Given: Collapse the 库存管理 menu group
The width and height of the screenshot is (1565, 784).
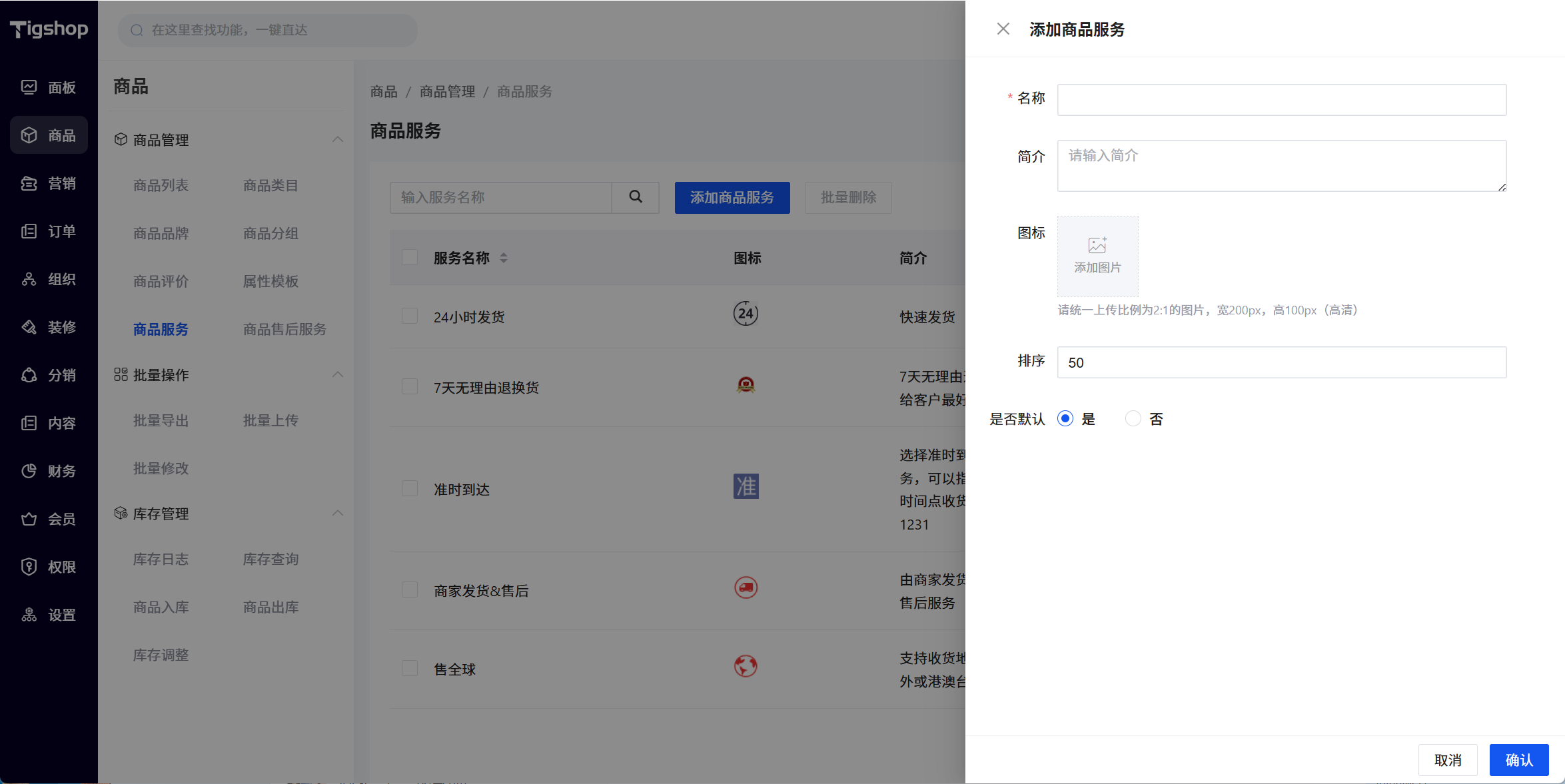Looking at the screenshot, I should (338, 514).
